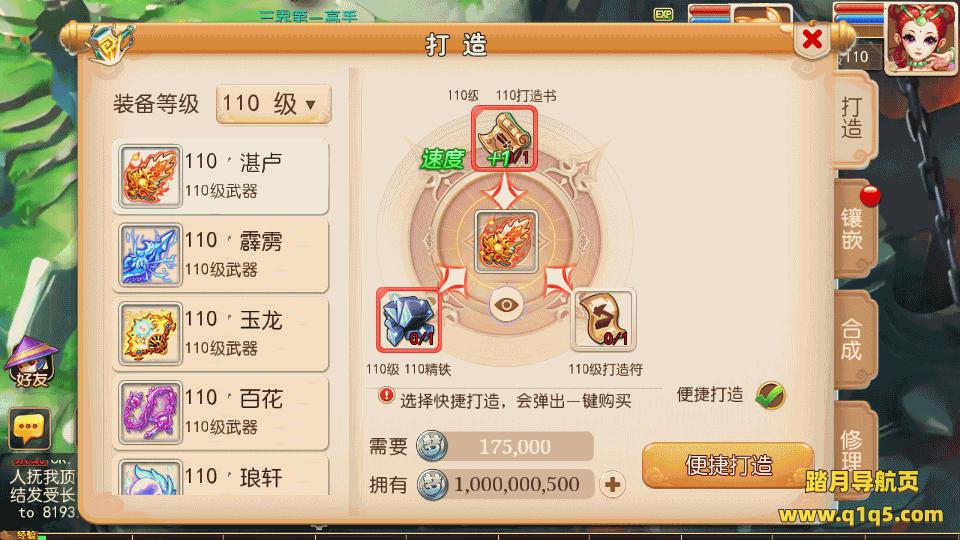The width and height of the screenshot is (960, 540).
Task: Close the 打造 window with red X
Action: 812,40
